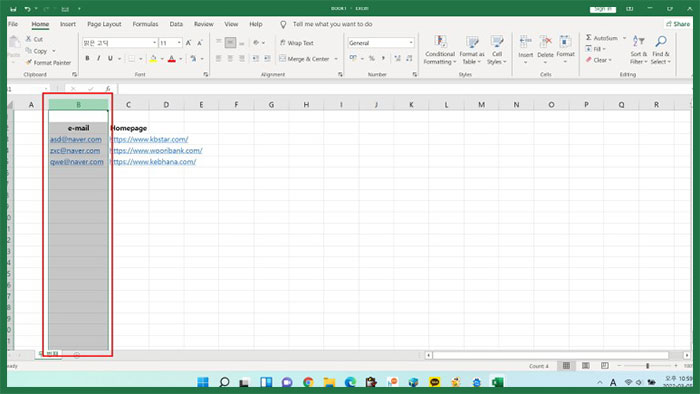700x394 pixels.
Task: Click the Sign in button
Action: (x=603, y=9)
